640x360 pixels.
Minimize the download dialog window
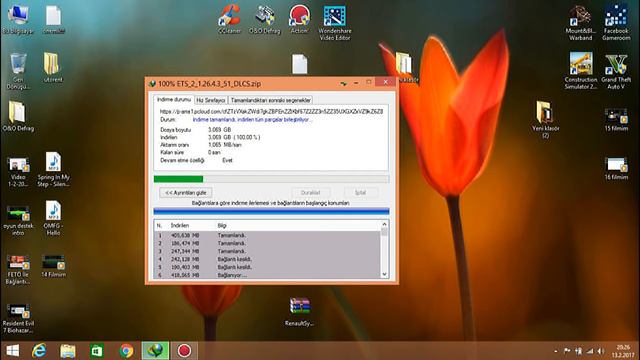(x=356, y=83)
